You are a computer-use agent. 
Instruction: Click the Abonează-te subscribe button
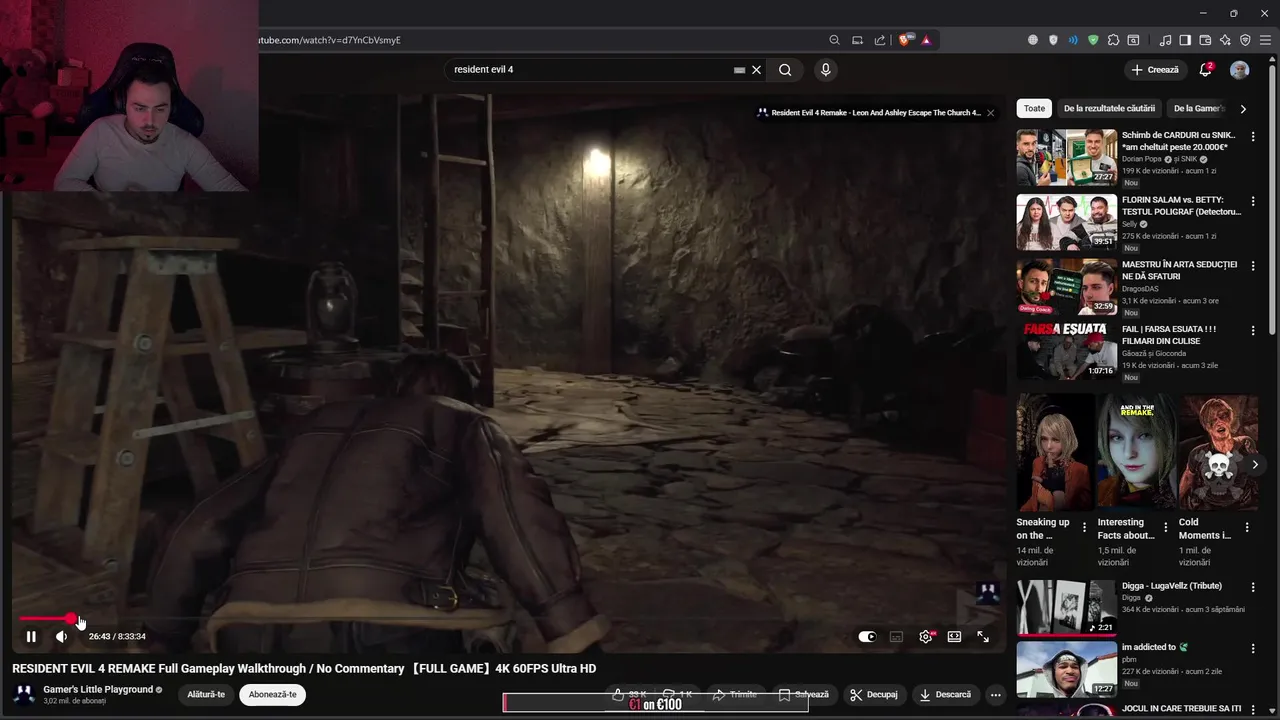(x=272, y=695)
